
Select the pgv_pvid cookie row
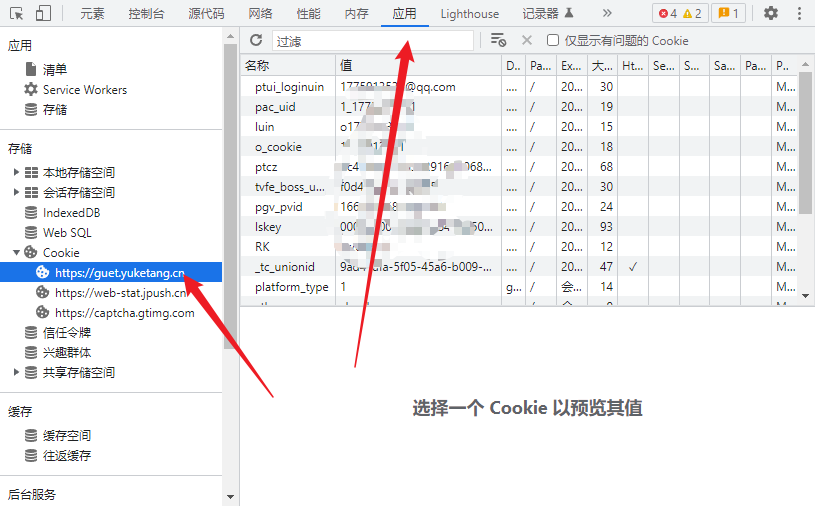point(519,207)
